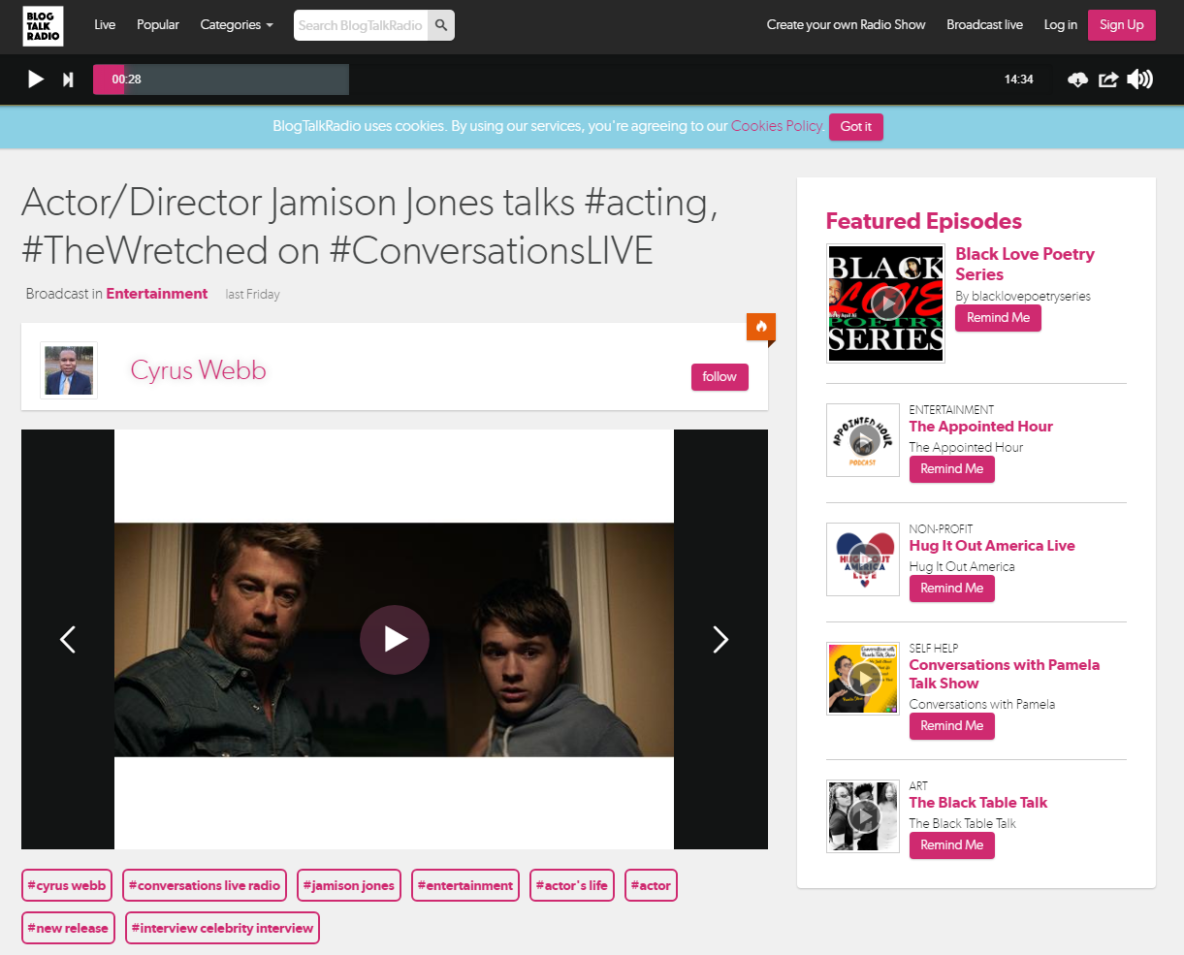
Task: Select the #interview celebrity interview tag
Action: coord(223,928)
